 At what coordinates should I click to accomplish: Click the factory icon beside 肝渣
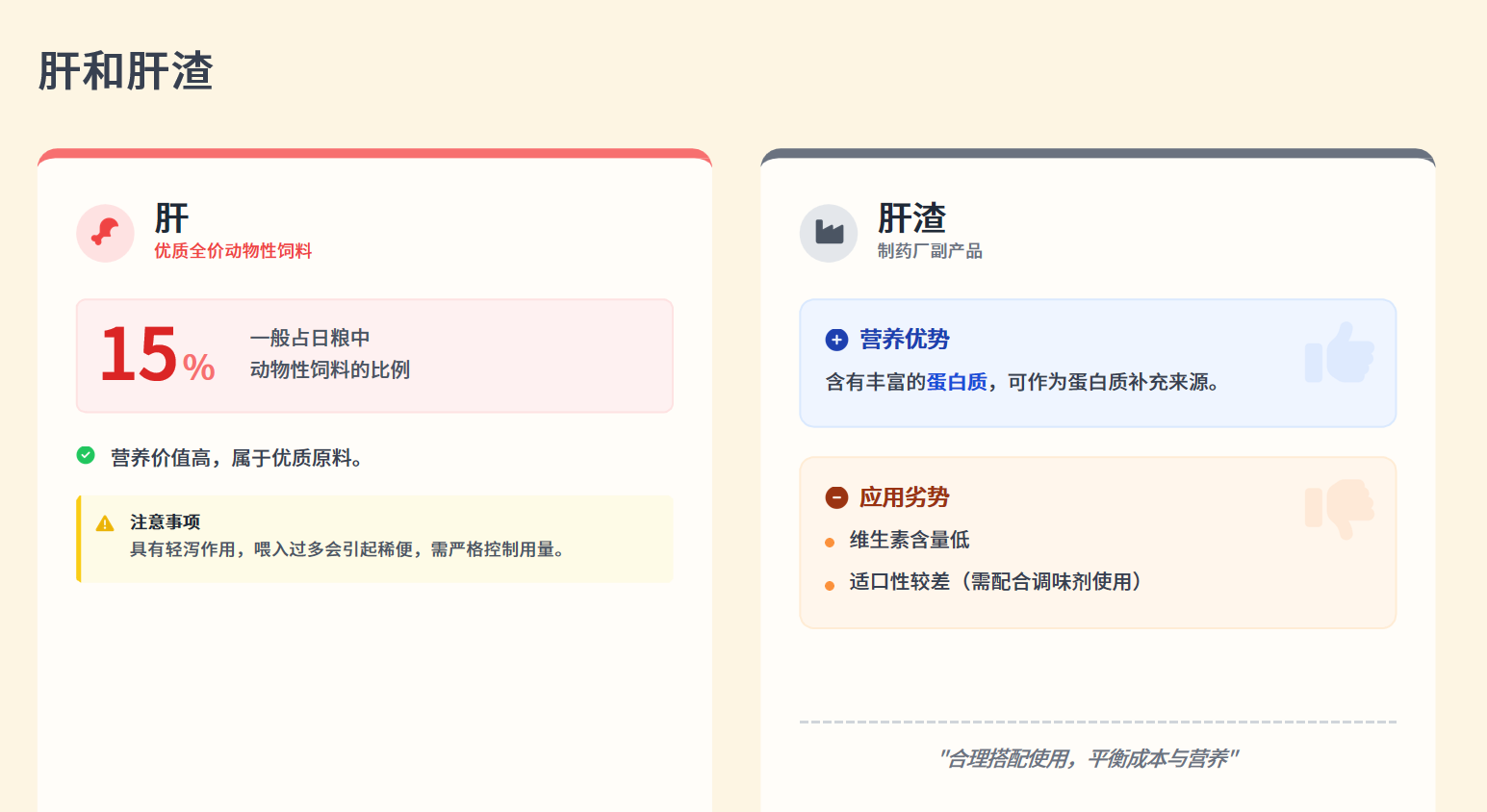click(x=829, y=233)
